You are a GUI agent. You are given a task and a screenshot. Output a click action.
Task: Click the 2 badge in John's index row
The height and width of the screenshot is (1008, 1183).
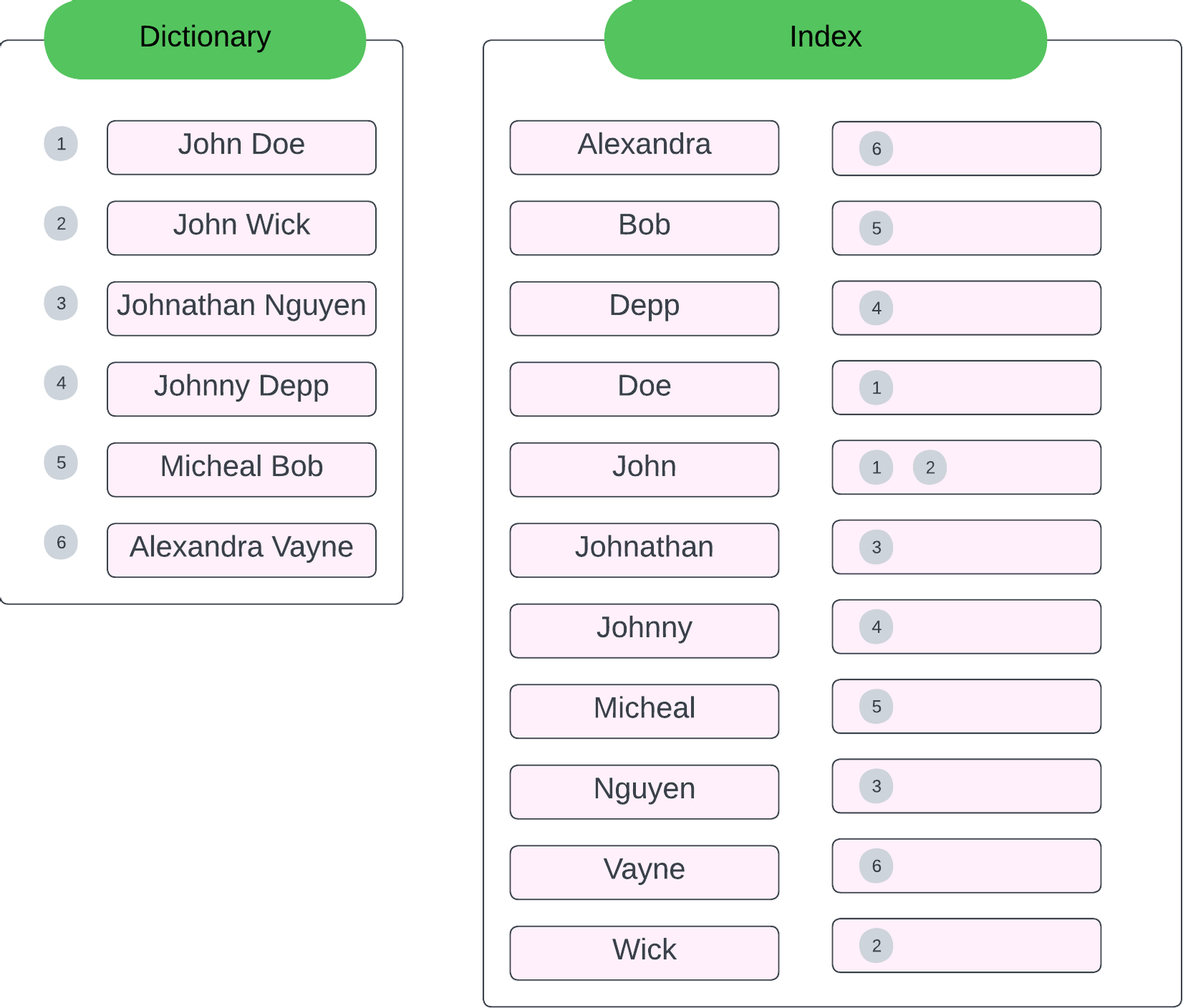click(x=929, y=467)
